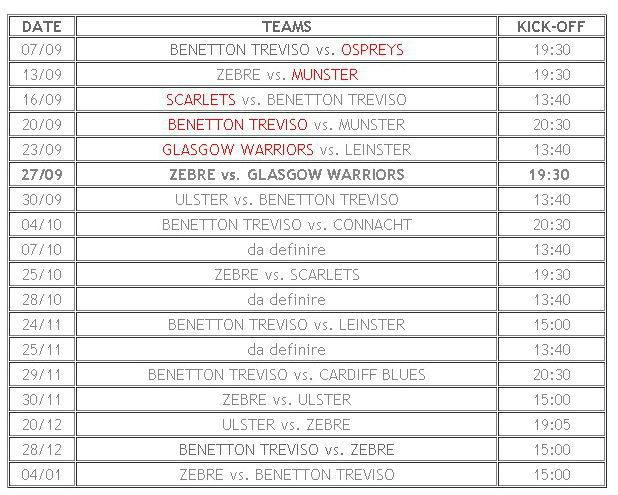Image resolution: width=618 pixels, height=495 pixels.
Task: Click the bold 27/09 date cell
Action: click(40, 174)
